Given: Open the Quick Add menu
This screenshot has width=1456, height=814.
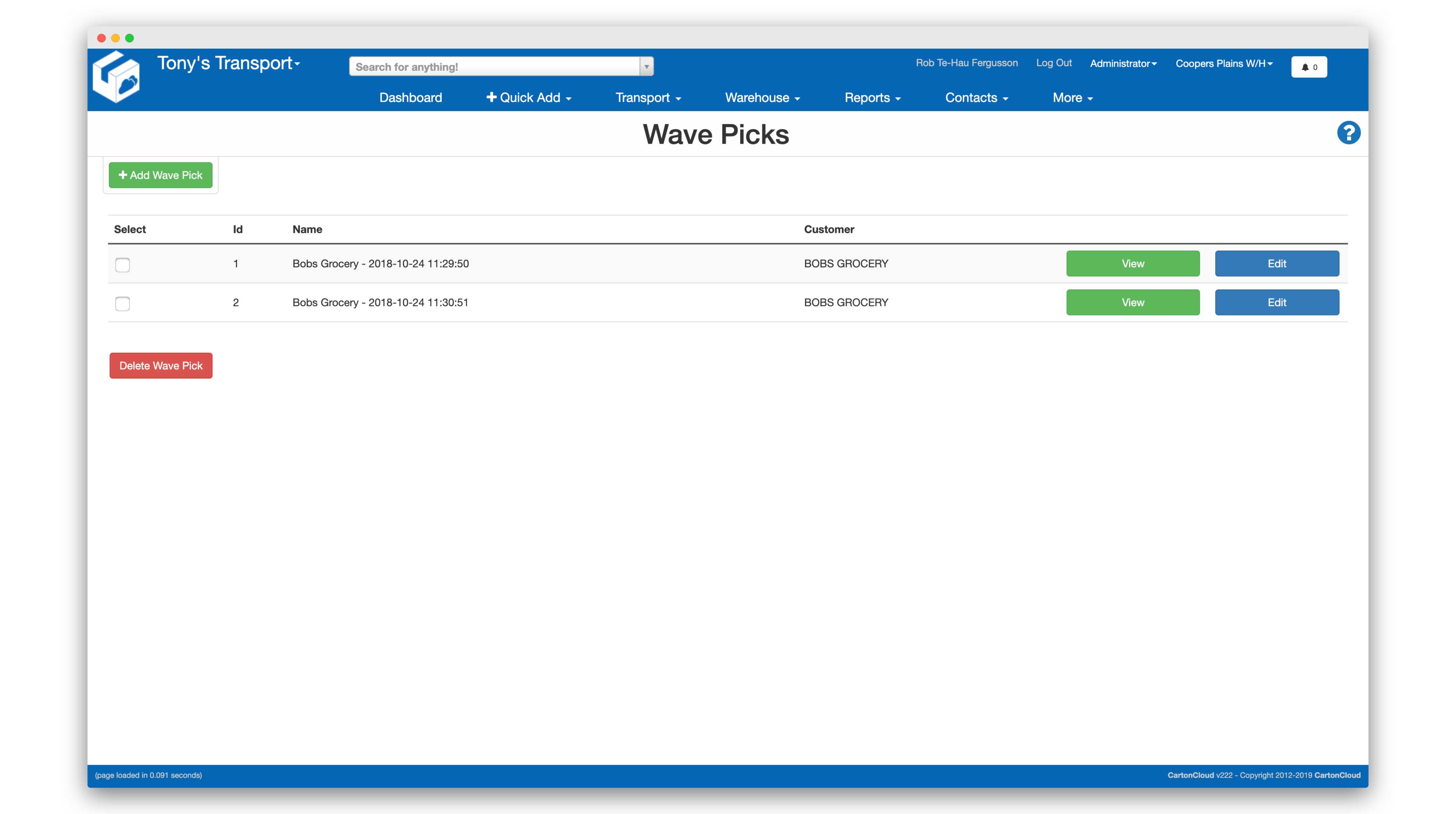Looking at the screenshot, I should (x=528, y=97).
